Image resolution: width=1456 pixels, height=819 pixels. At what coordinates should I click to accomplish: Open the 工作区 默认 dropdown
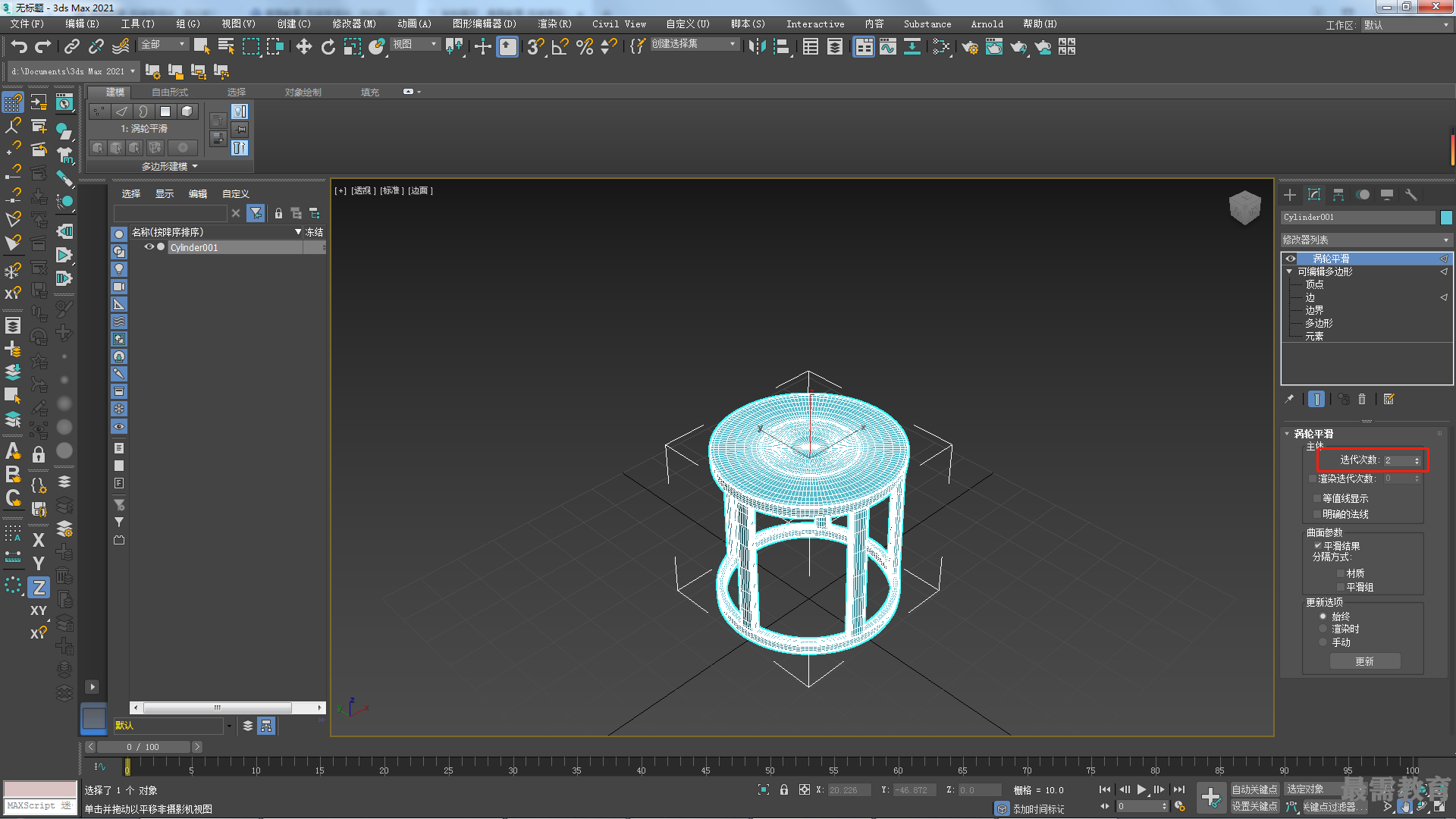[x=1406, y=25]
